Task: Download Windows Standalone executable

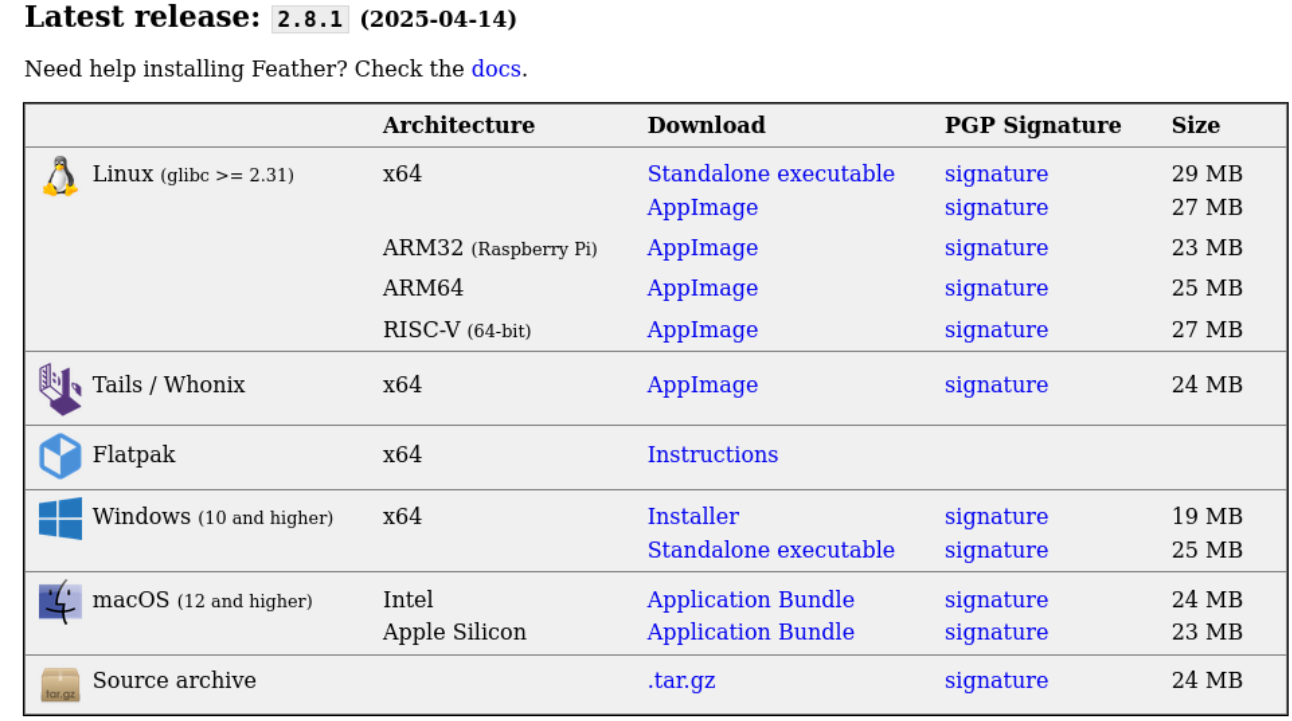Action: click(x=771, y=550)
